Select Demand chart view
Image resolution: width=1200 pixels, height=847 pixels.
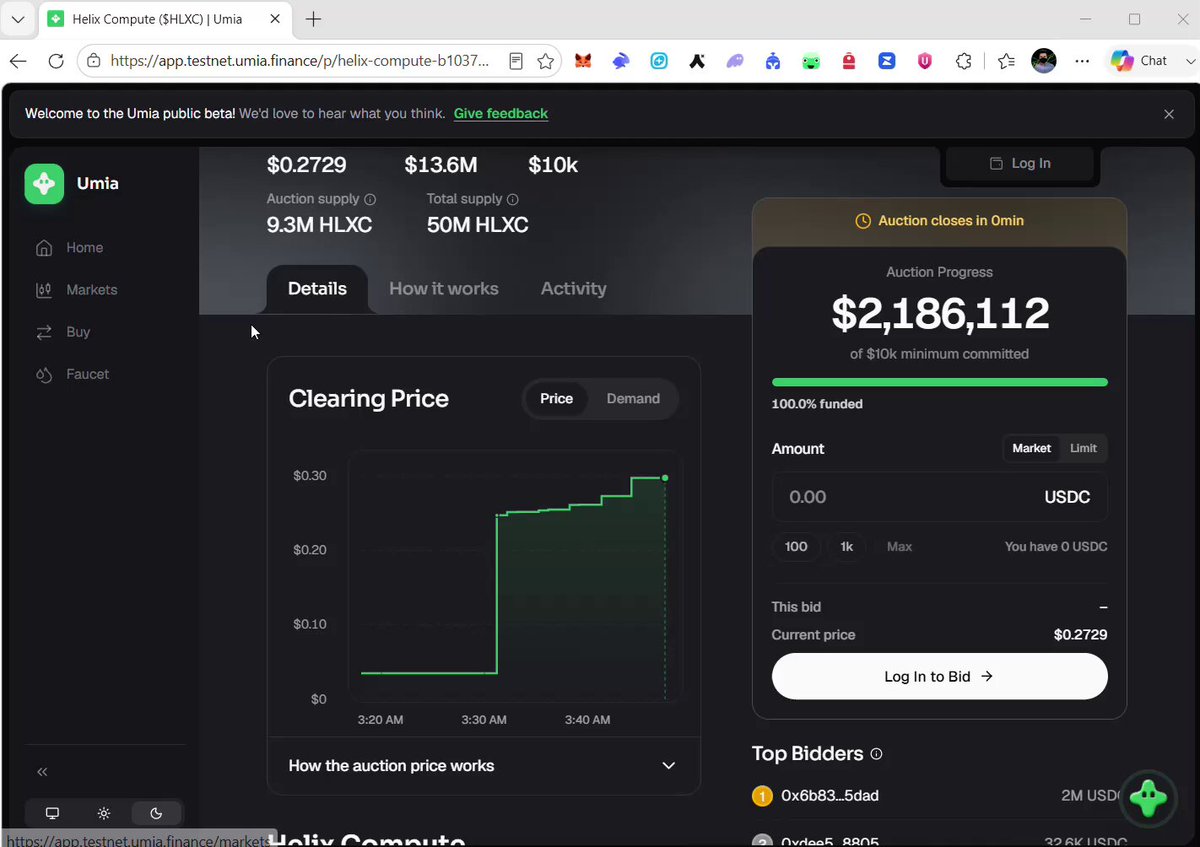click(x=633, y=399)
